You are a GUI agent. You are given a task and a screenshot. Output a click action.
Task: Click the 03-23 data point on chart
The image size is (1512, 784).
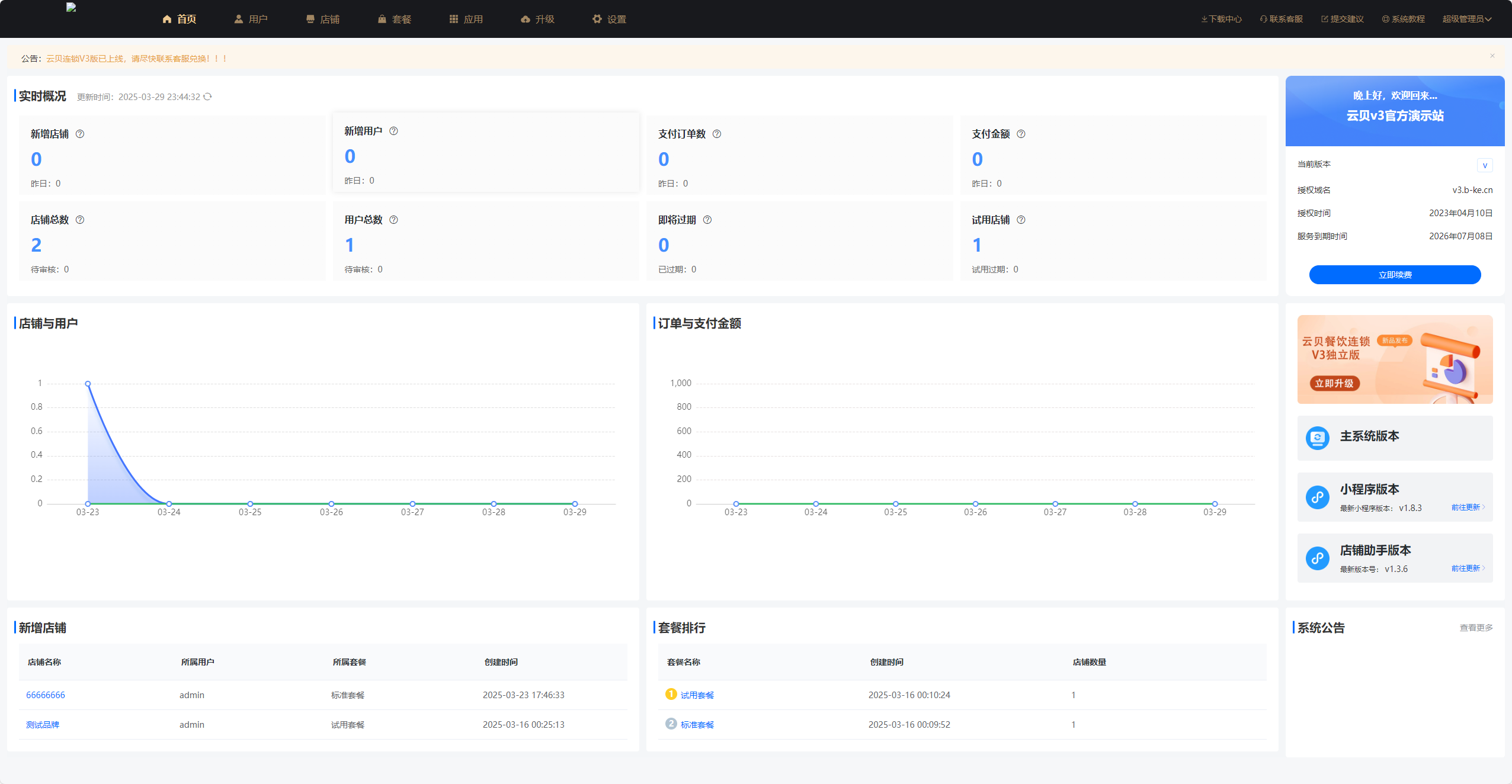coord(88,384)
